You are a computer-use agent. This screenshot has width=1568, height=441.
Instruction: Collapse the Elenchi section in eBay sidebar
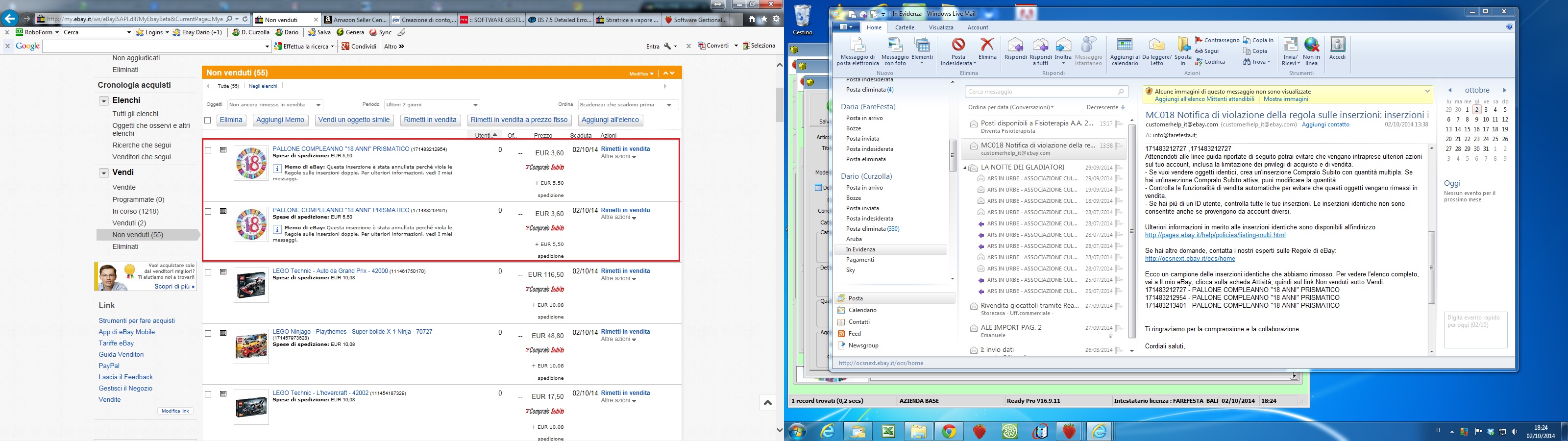click(104, 101)
